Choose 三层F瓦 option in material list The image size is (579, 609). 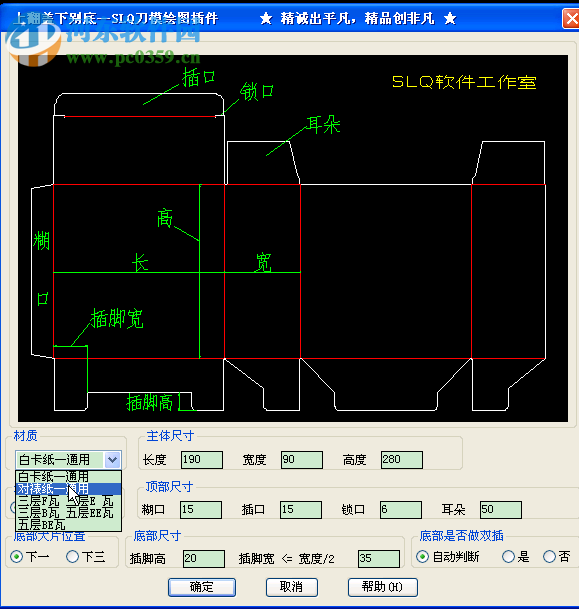68,501
